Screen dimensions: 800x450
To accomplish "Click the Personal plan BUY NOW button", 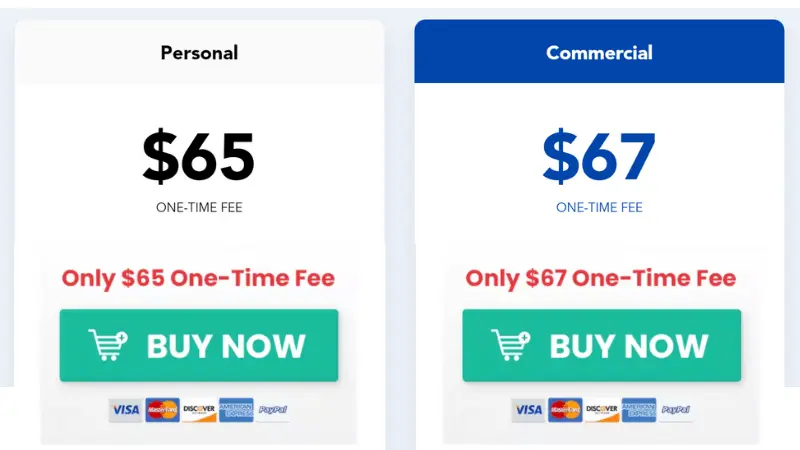I will pos(199,345).
